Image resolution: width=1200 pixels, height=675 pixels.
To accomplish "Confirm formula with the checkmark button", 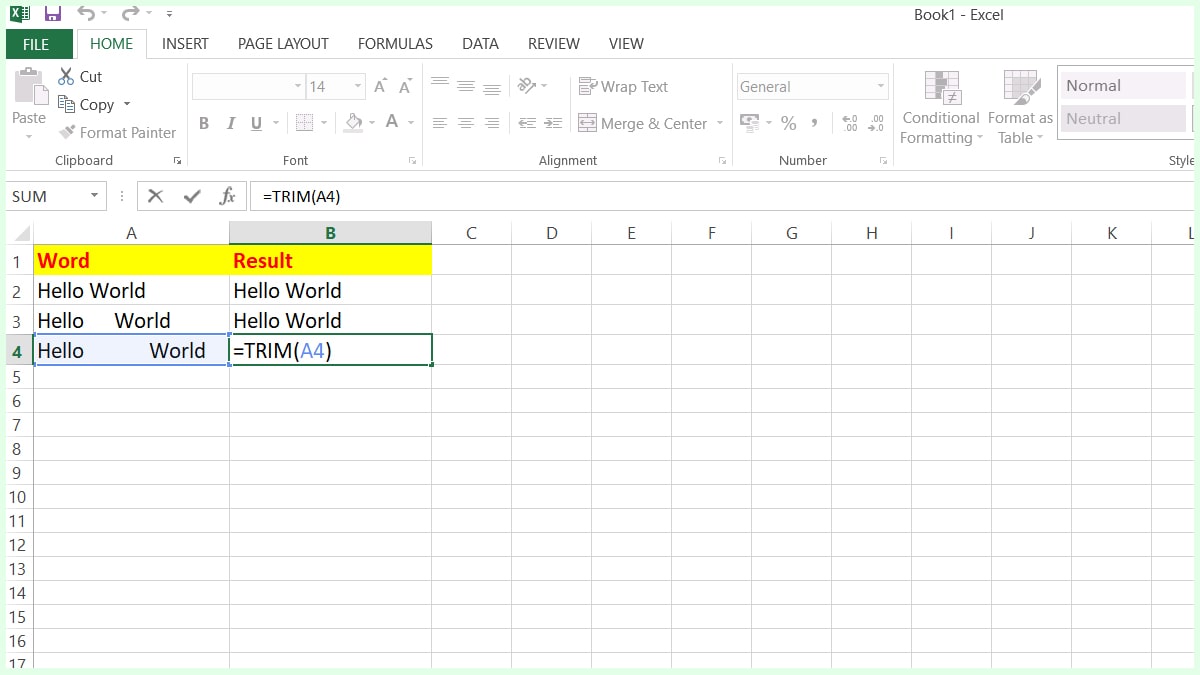I will coord(191,196).
